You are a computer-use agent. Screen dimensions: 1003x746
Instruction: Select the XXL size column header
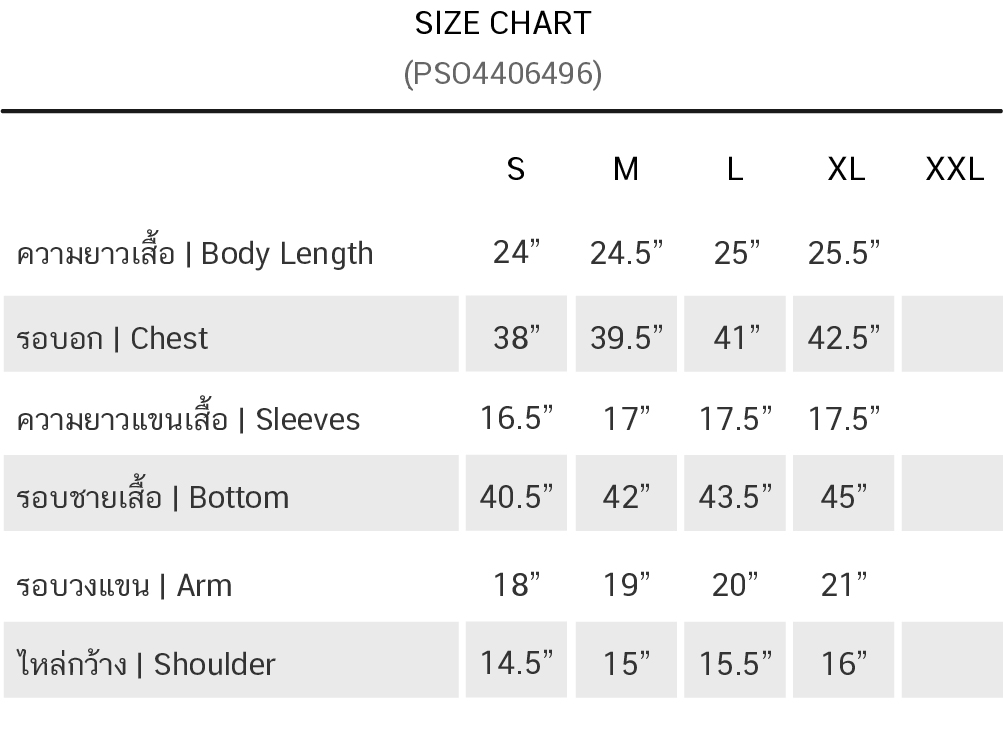tap(955, 169)
